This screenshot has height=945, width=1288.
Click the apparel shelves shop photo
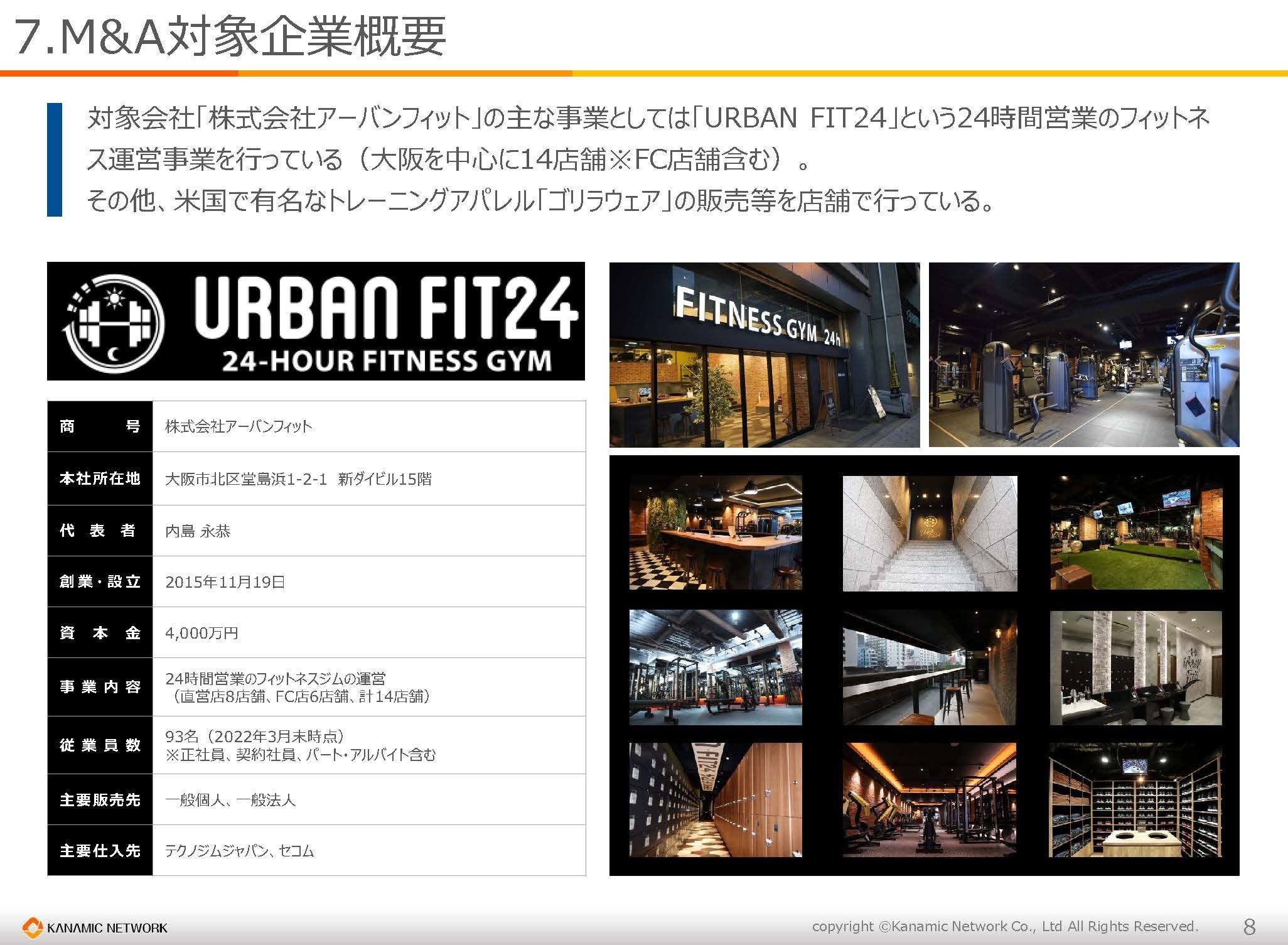coord(1136,800)
